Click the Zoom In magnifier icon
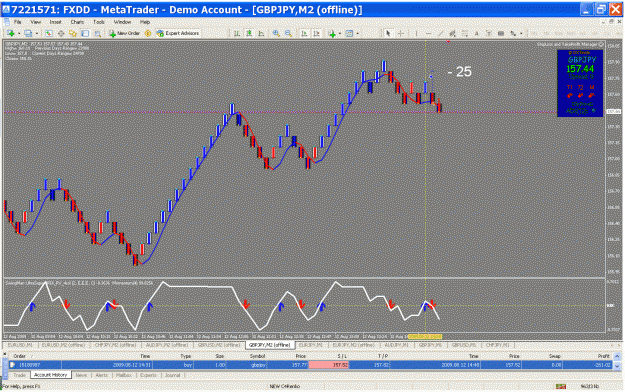 tap(276, 33)
